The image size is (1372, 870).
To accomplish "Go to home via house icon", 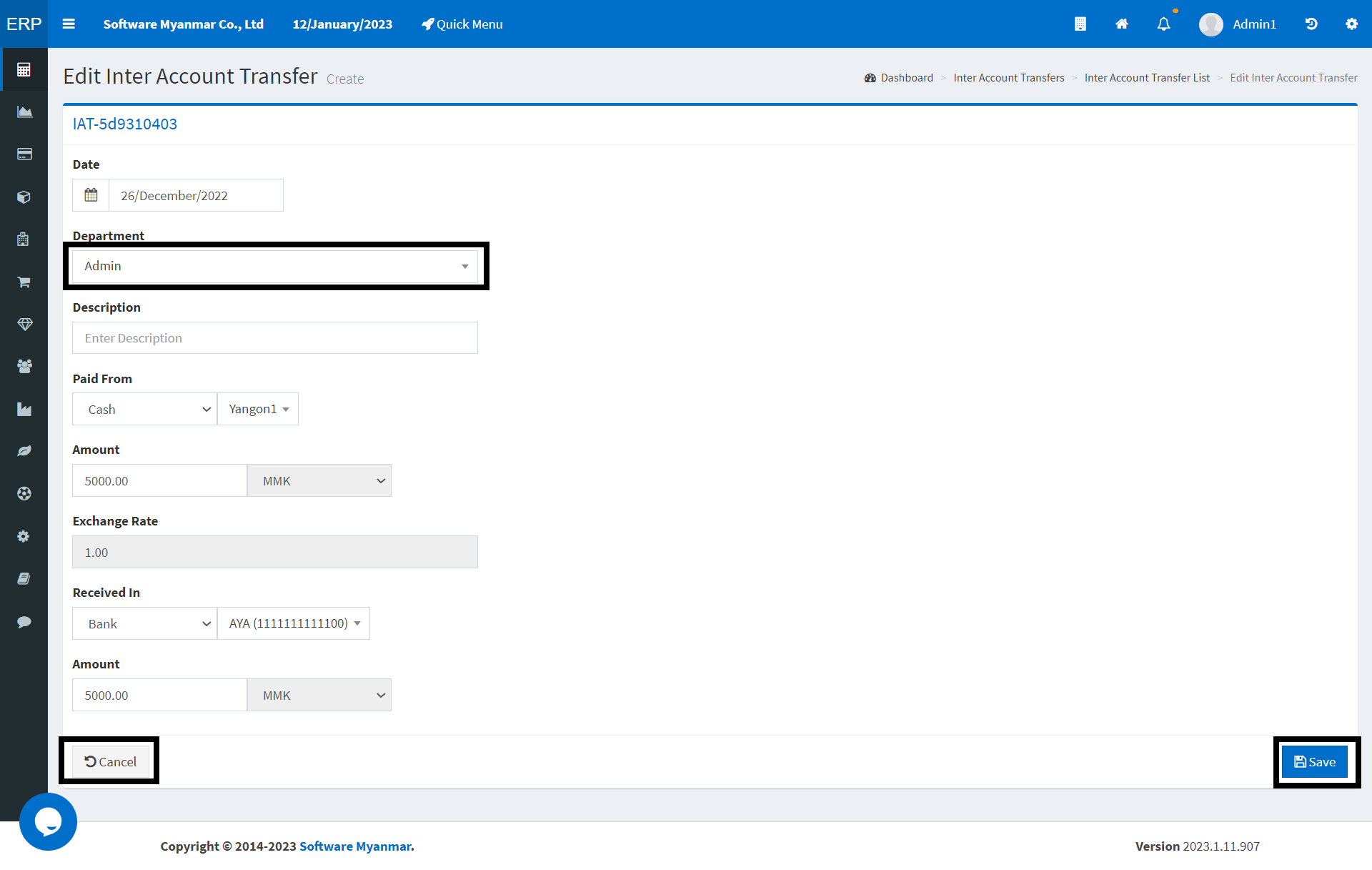I will 1122,24.
